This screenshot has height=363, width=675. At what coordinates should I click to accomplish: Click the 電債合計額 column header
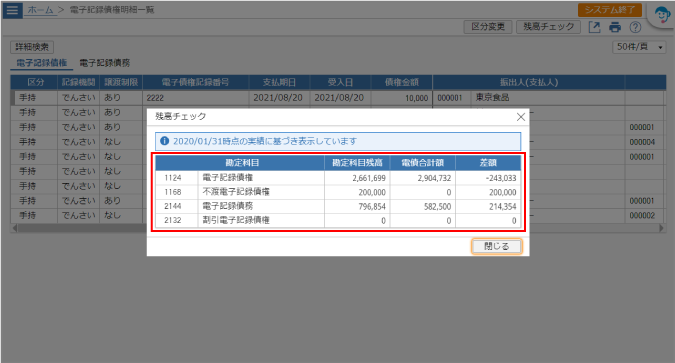pos(423,163)
